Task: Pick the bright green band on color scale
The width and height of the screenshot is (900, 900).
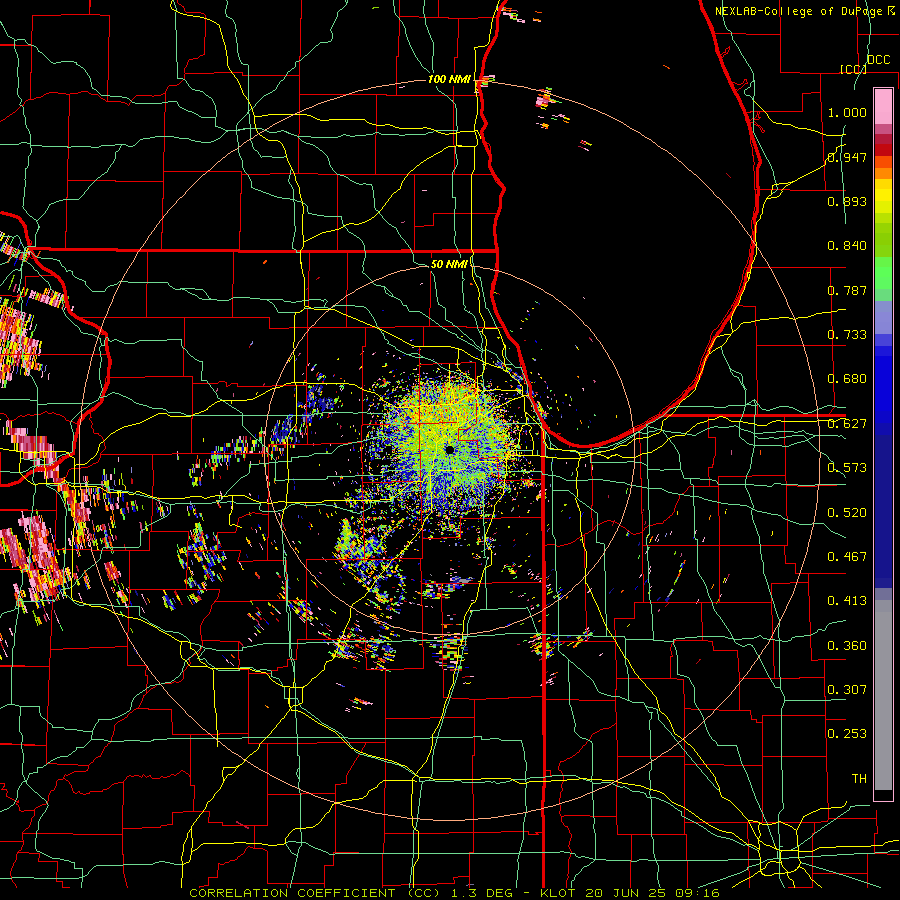Action: [883, 273]
